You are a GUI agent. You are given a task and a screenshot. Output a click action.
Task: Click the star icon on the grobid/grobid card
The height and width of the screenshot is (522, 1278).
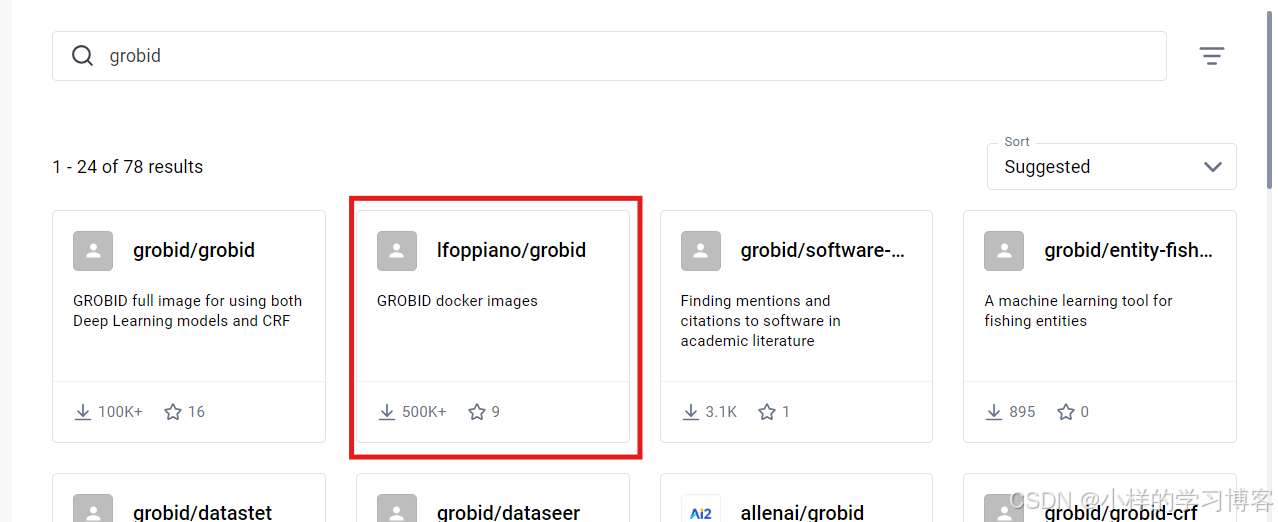coord(173,412)
